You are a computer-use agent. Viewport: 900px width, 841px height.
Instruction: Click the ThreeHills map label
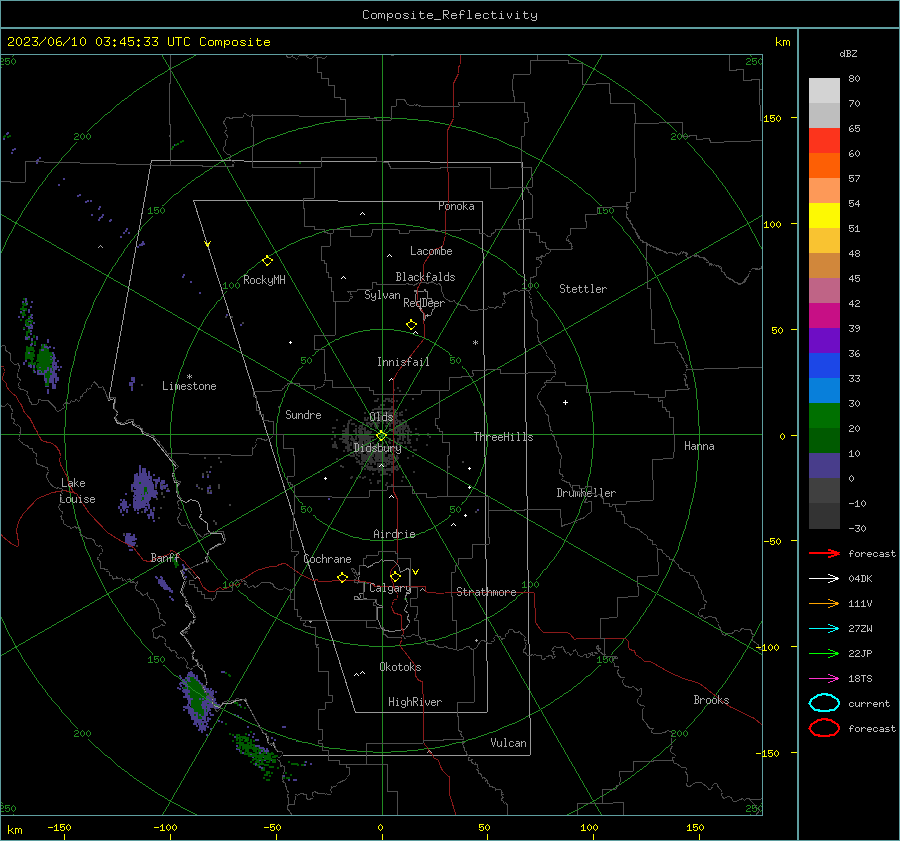point(503,437)
